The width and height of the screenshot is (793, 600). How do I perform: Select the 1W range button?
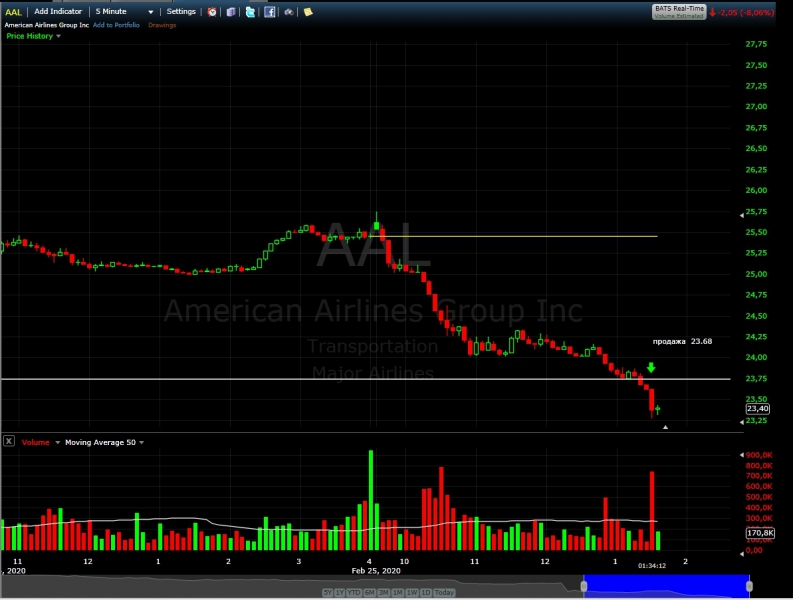click(x=412, y=592)
